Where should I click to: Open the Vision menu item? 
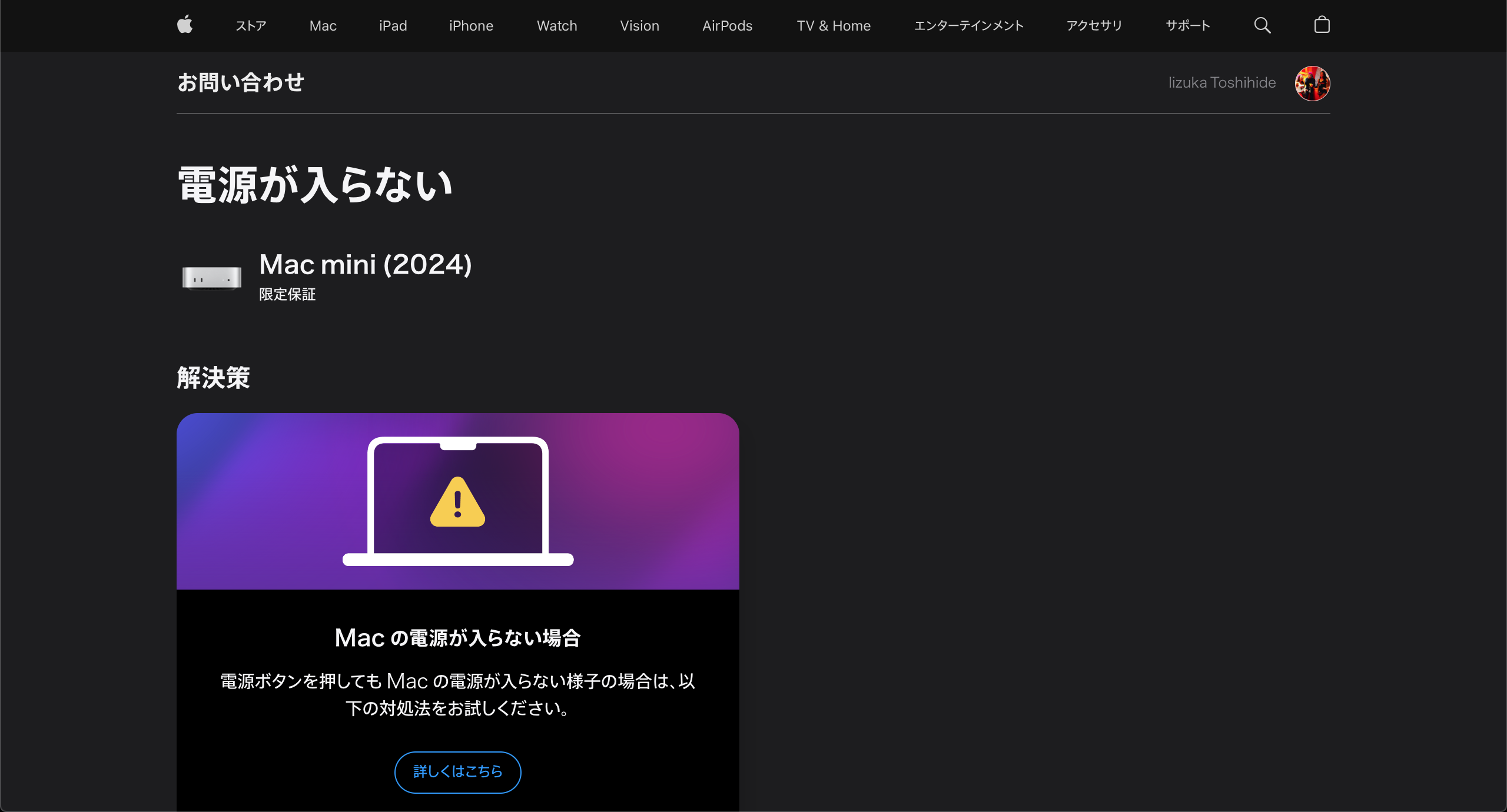[x=639, y=26]
